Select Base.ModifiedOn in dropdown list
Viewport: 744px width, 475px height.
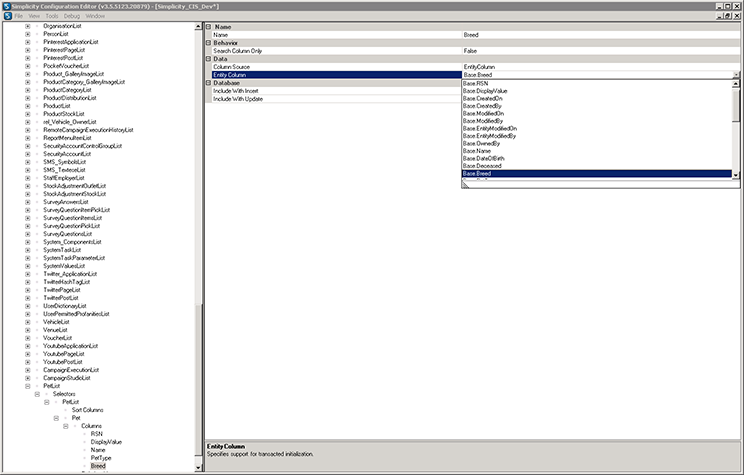coord(597,114)
